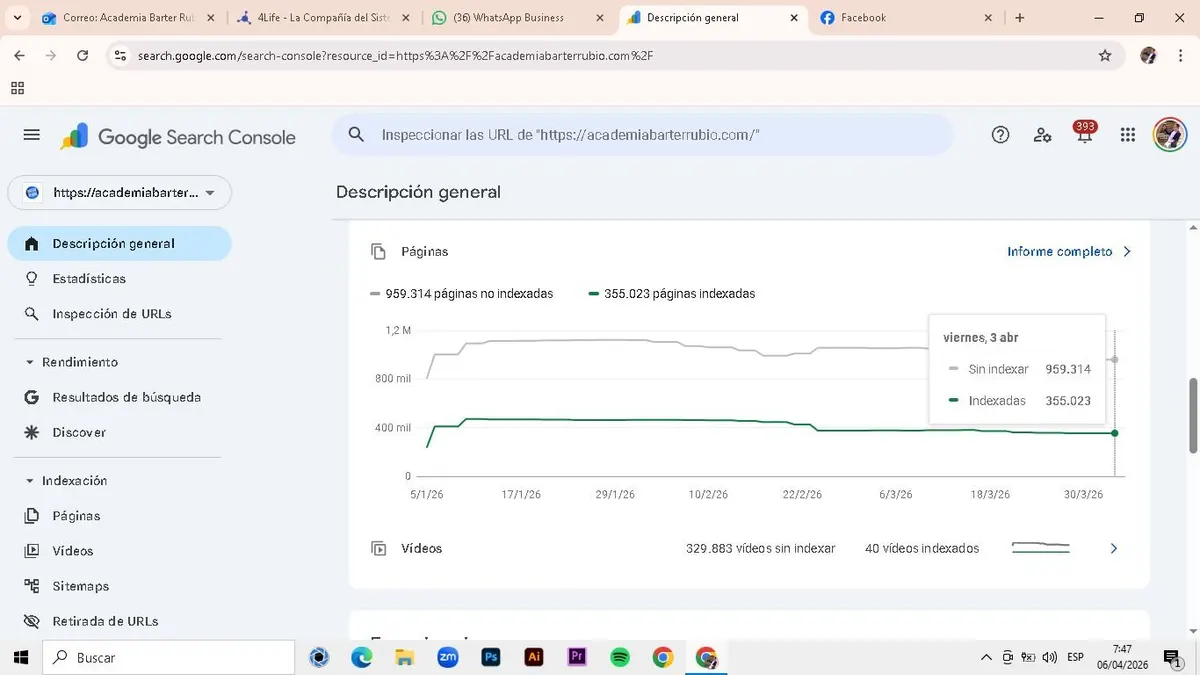The width and height of the screenshot is (1200, 675).
Task: Click the address bar URL
Action: 396,56
